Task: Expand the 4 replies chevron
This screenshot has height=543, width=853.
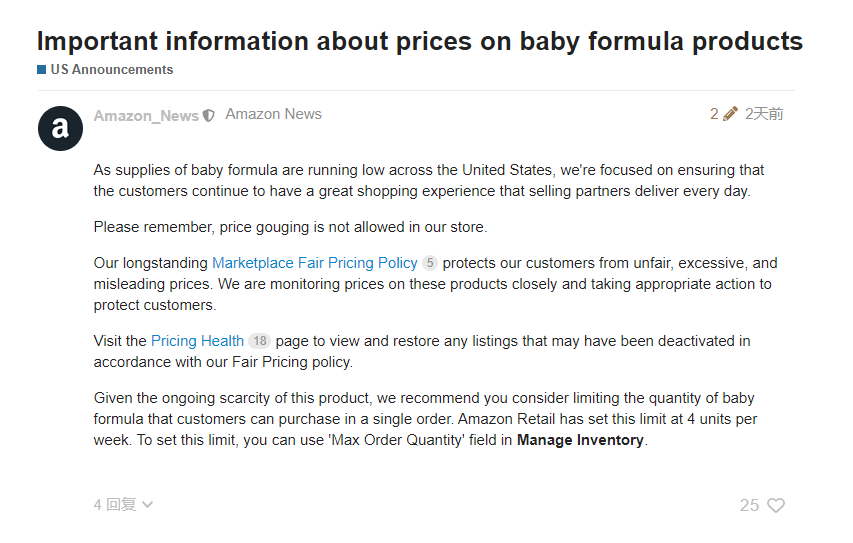Action: click(x=148, y=505)
